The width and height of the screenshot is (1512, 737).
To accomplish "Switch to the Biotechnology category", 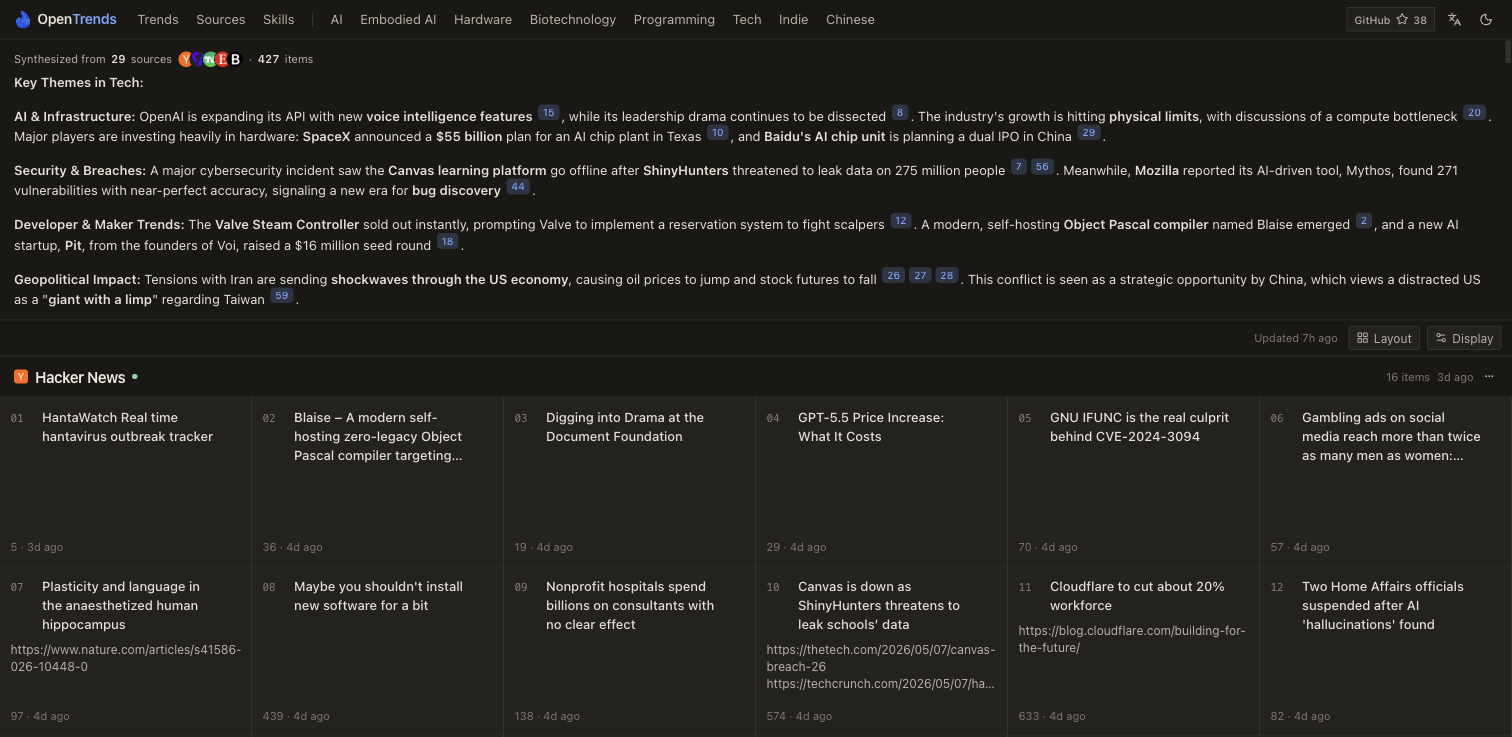I will point(573,19).
